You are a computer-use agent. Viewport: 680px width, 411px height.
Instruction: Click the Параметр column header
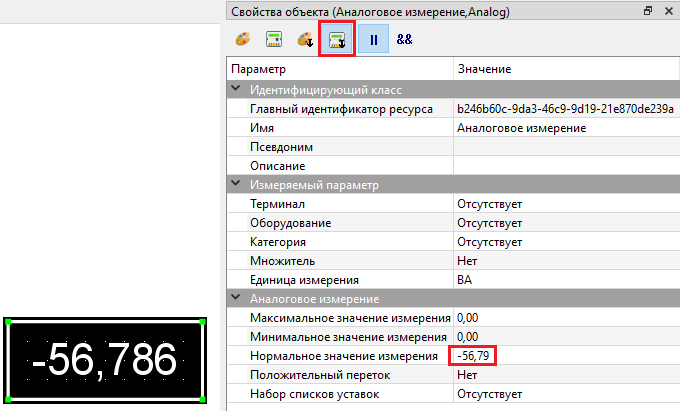pyautogui.click(x=339, y=69)
